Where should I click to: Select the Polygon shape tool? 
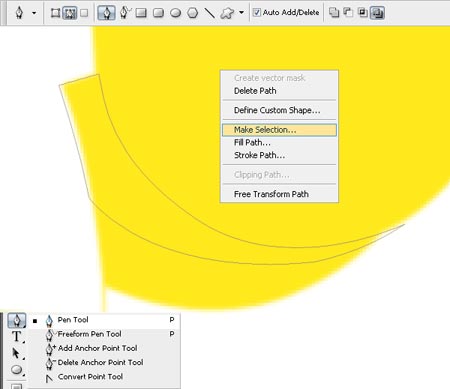193,13
